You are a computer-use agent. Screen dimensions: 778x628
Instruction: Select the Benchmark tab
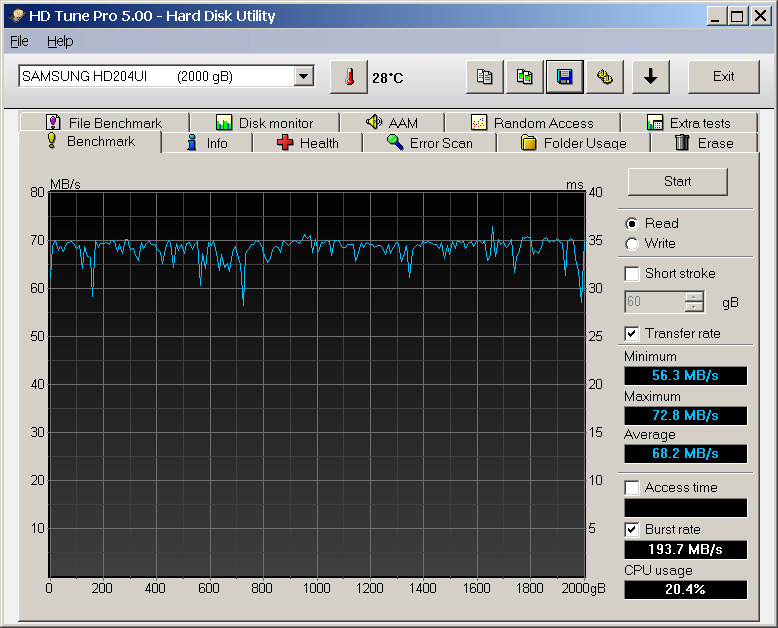point(91,142)
